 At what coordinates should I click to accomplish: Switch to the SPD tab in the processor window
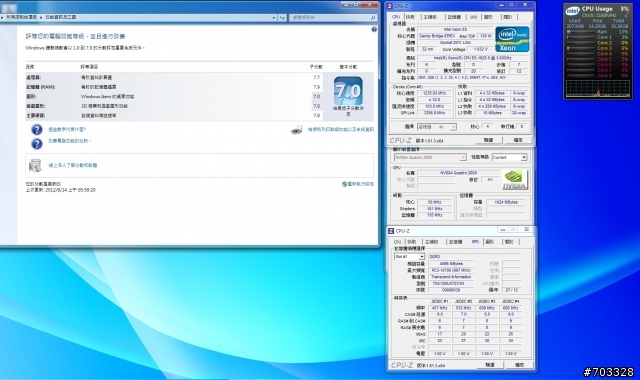pyautogui.click(x=473, y=17)
